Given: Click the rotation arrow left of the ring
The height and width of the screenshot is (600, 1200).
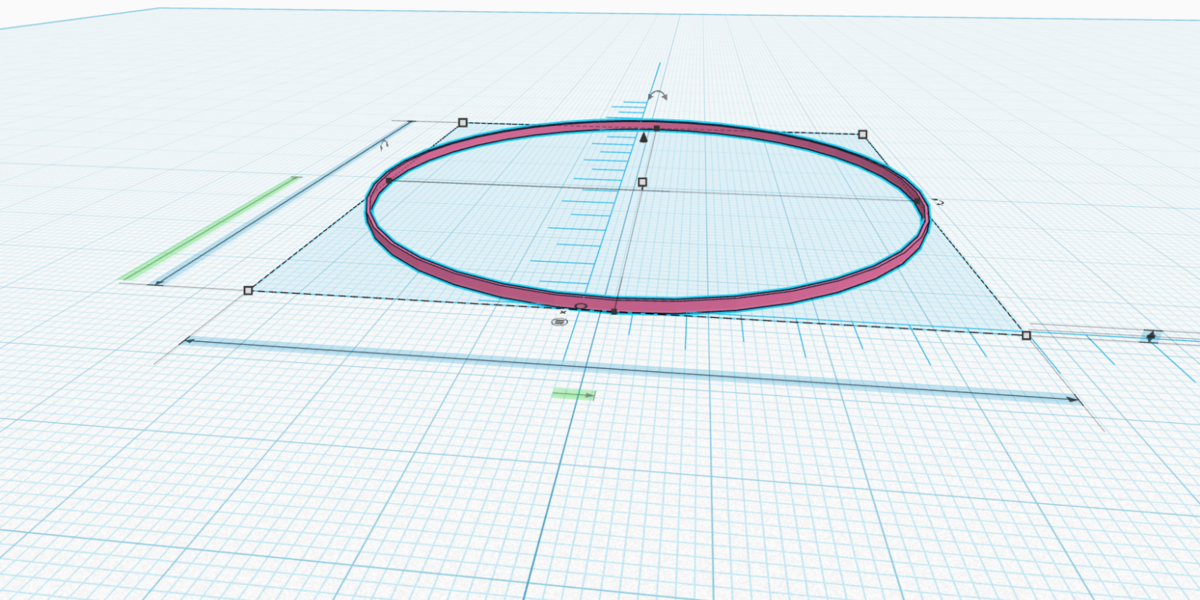Looking at the screenshot, I should click(x=384, y=145).
